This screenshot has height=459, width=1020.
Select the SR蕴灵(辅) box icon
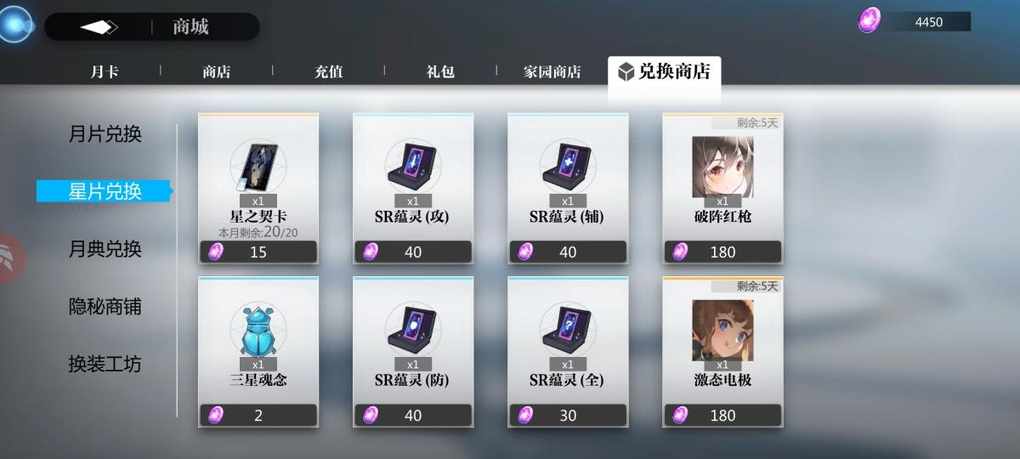(x=568, y=168)
